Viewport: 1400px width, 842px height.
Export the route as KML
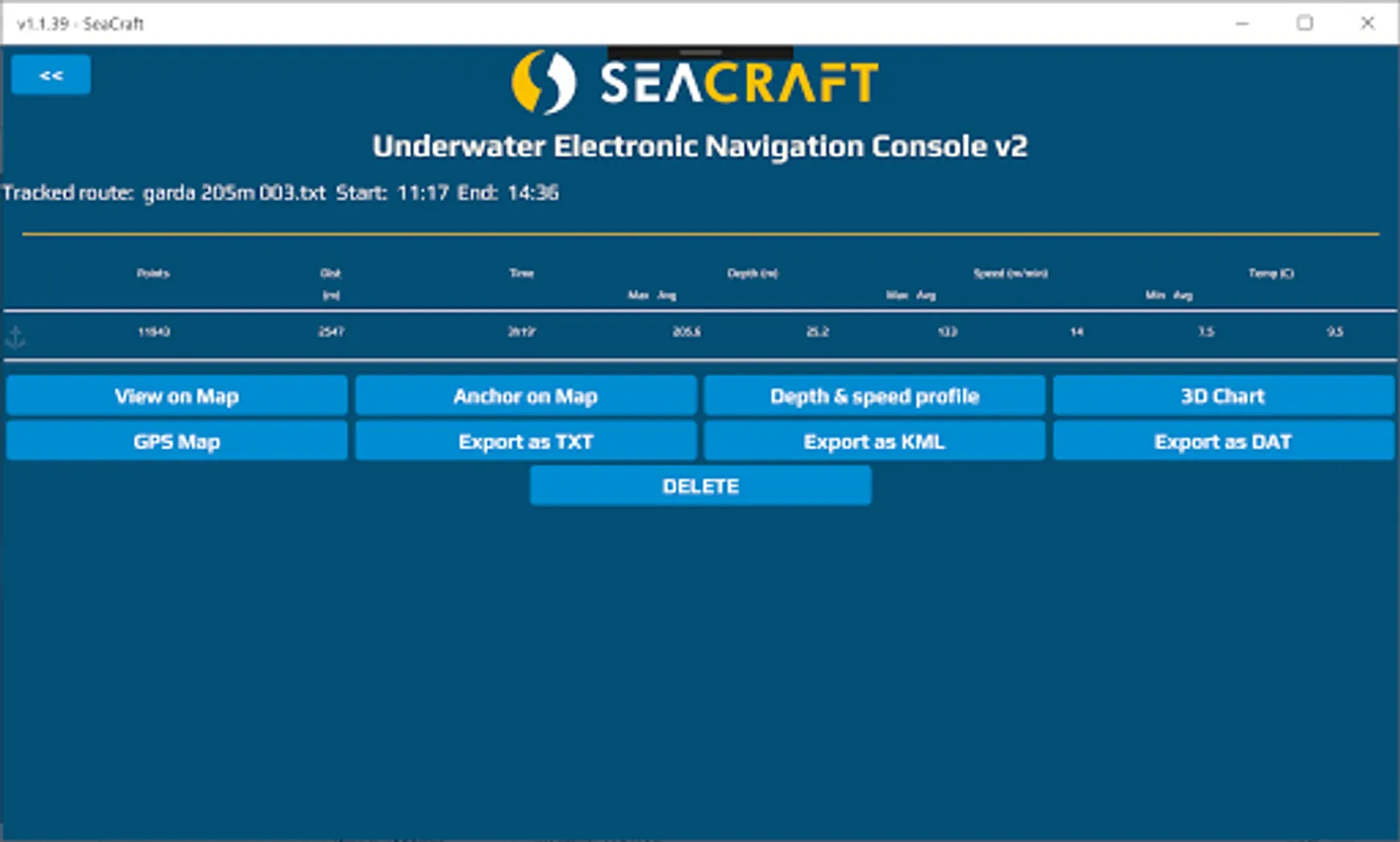coord(874,441)
